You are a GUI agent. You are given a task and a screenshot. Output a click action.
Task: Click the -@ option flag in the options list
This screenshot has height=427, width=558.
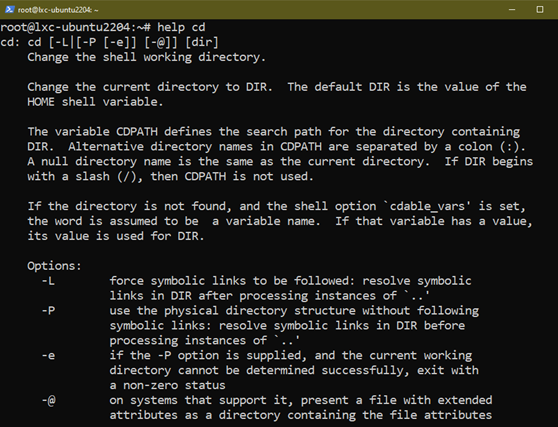click(x=48, y=400)
